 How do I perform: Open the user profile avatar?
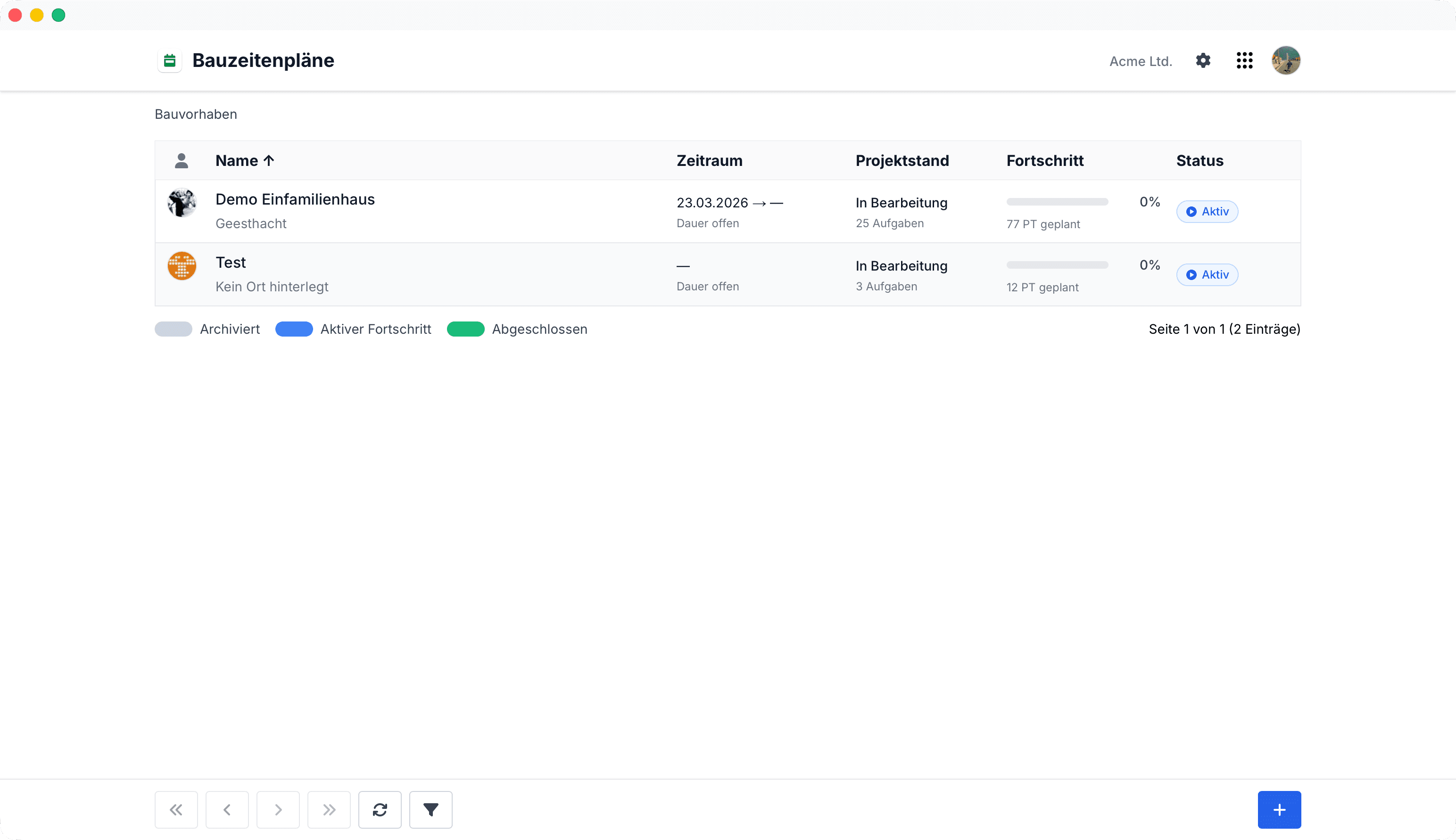(x=1286, y=61)
